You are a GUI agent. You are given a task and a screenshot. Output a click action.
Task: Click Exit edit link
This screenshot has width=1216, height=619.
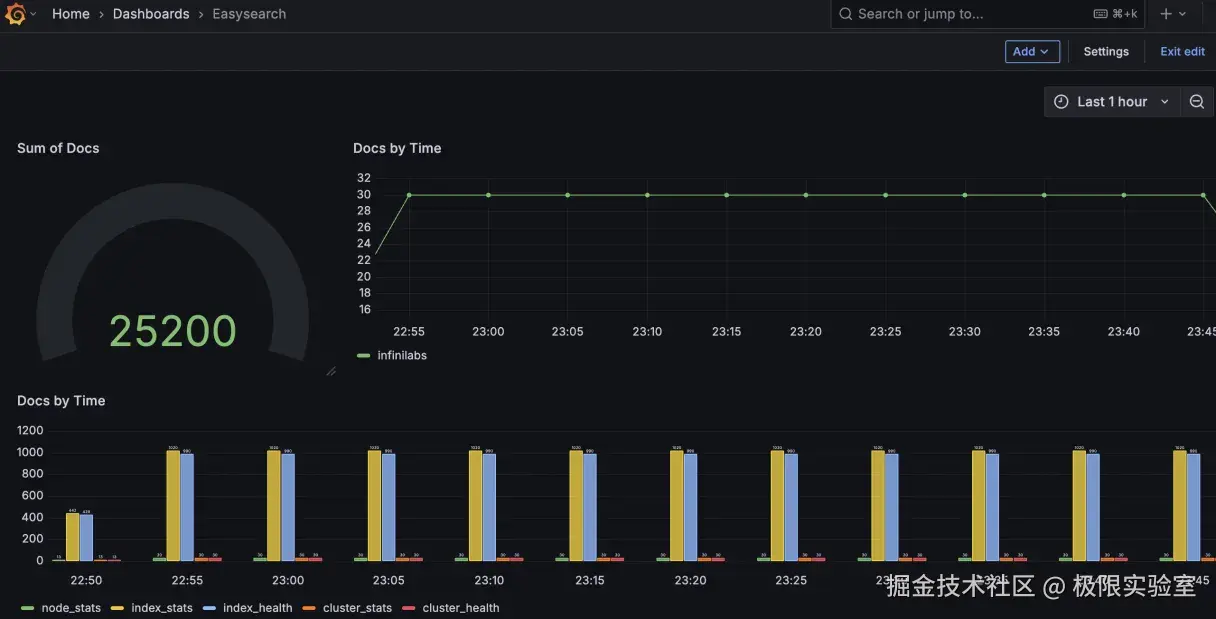[1182, 51]
